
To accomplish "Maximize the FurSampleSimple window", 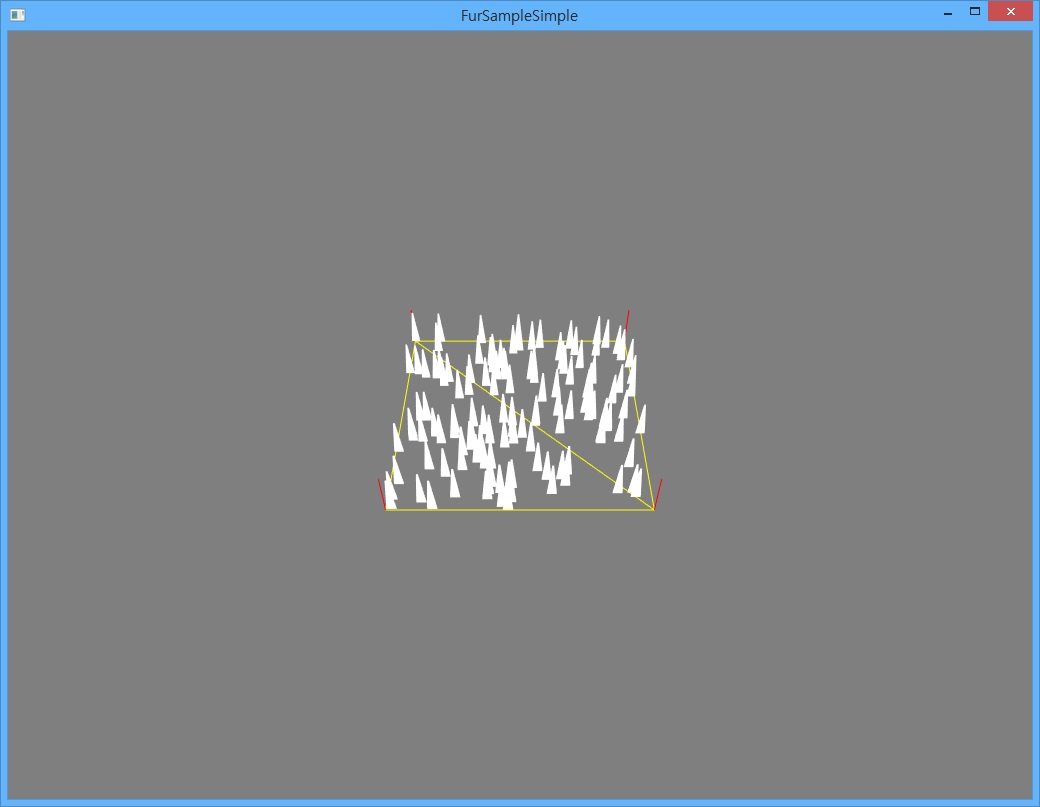I will click(x=974, y=12).
